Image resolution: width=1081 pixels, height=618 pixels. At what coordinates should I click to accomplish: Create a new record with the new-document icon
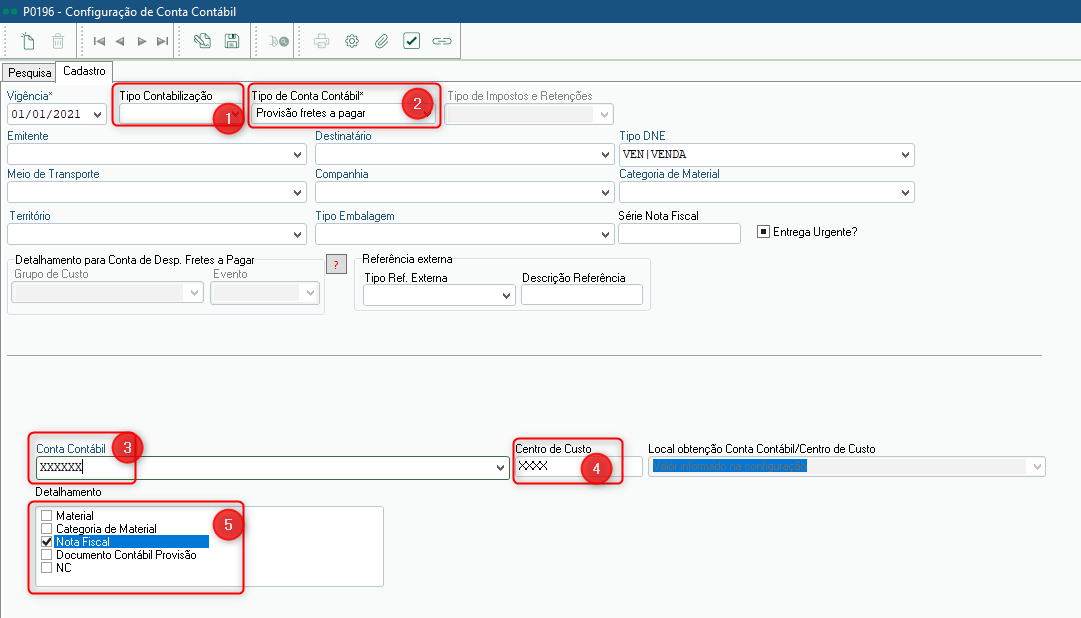(28, 41)
